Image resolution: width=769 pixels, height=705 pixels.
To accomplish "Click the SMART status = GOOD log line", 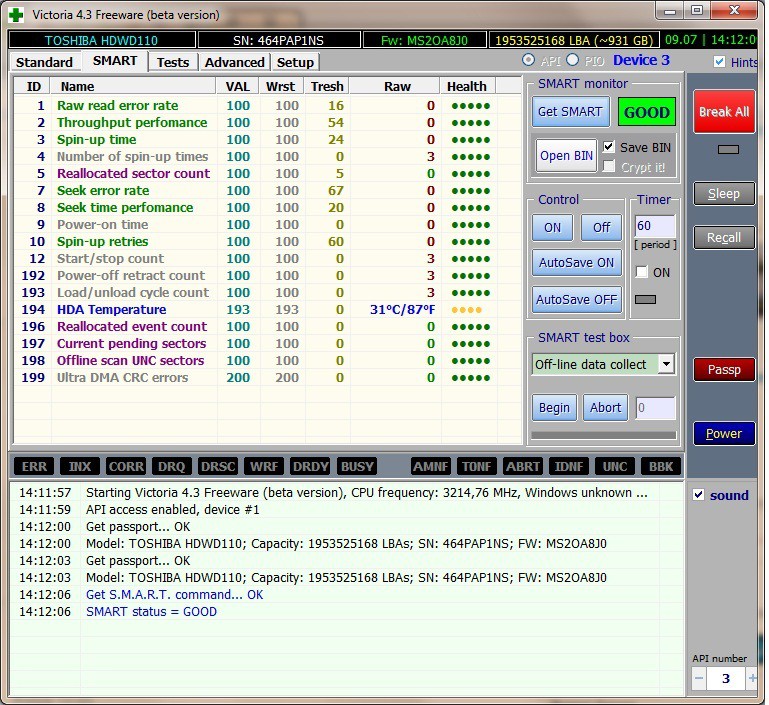I will [151, 612].
